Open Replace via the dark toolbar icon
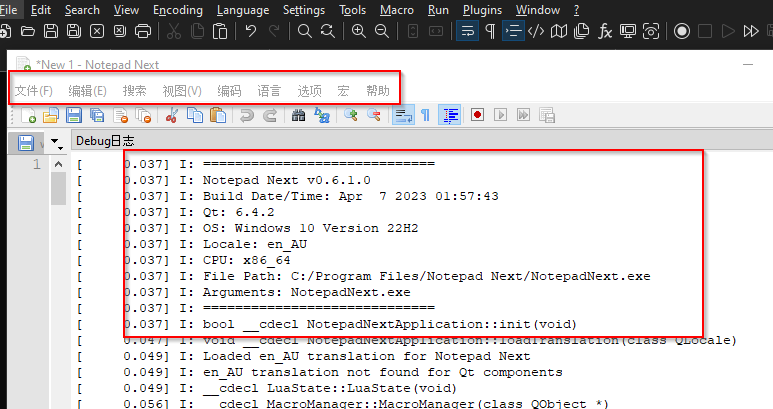Image resolution: width=773 pixels, height=409 pixels. click(x=328, y=32)
